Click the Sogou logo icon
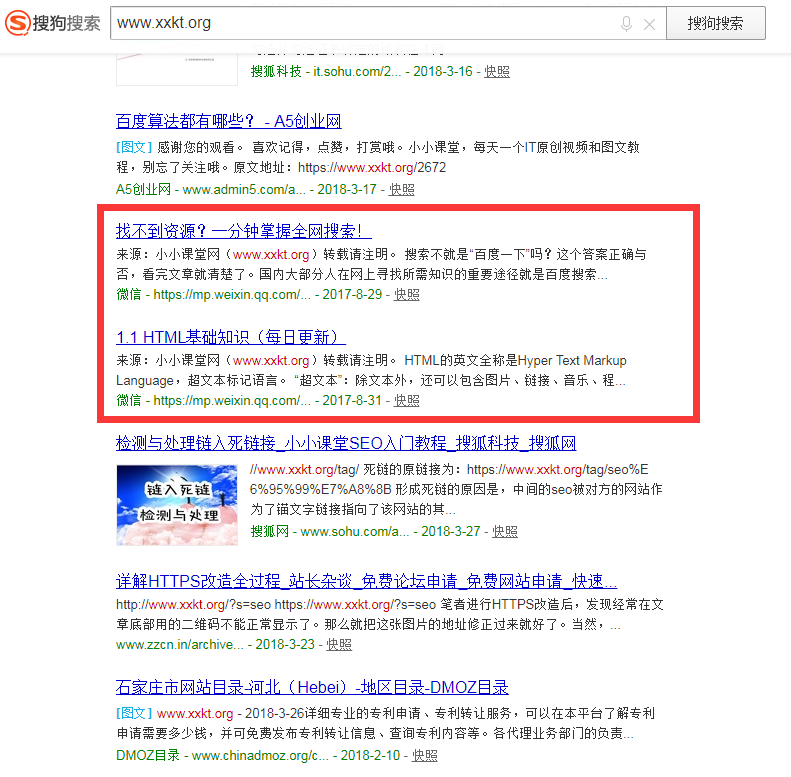This screenshot has height=777, width=791. [18, 23]
